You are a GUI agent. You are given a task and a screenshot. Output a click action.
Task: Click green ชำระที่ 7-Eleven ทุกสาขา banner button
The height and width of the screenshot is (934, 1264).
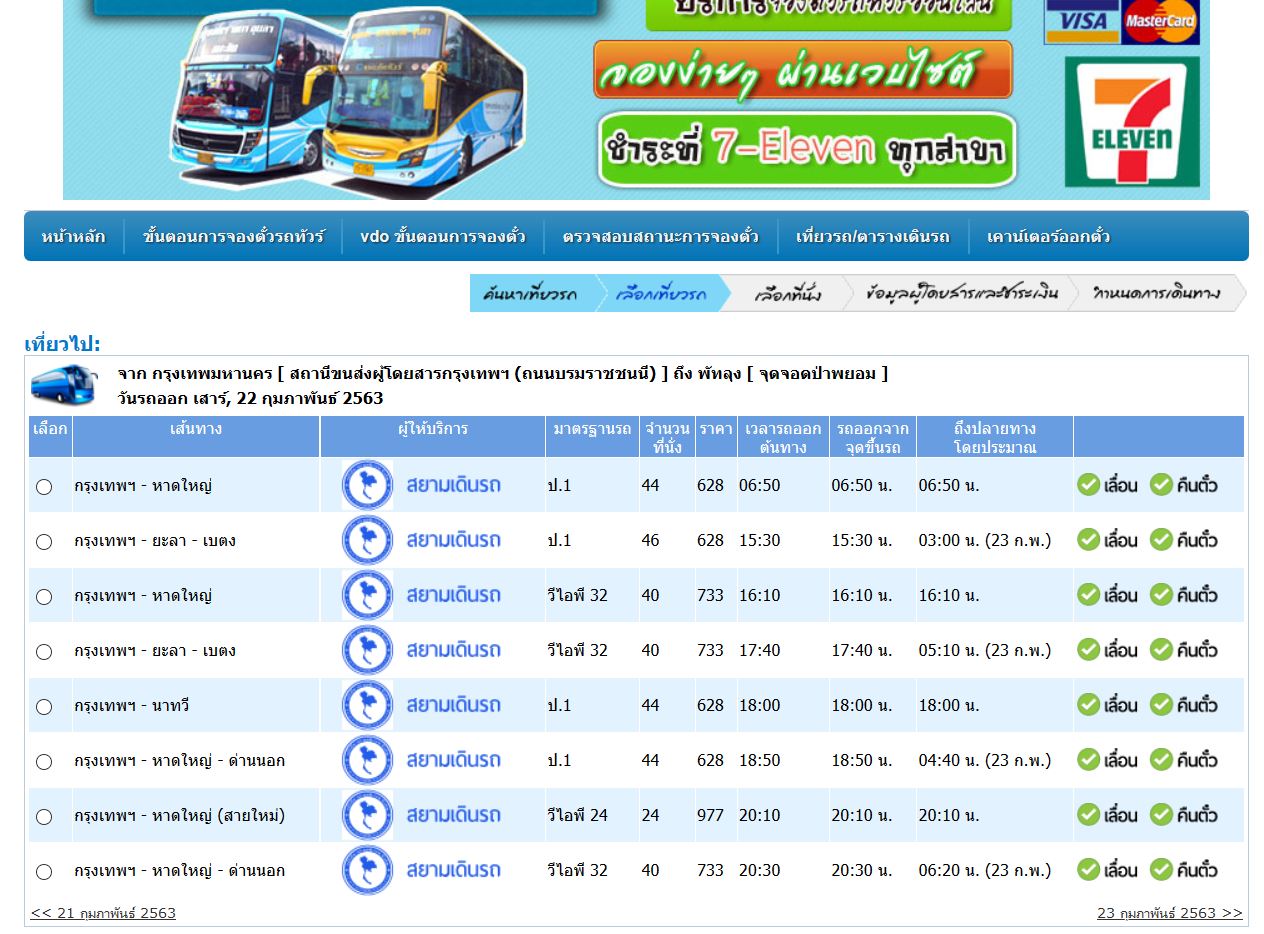click(807, 150)
